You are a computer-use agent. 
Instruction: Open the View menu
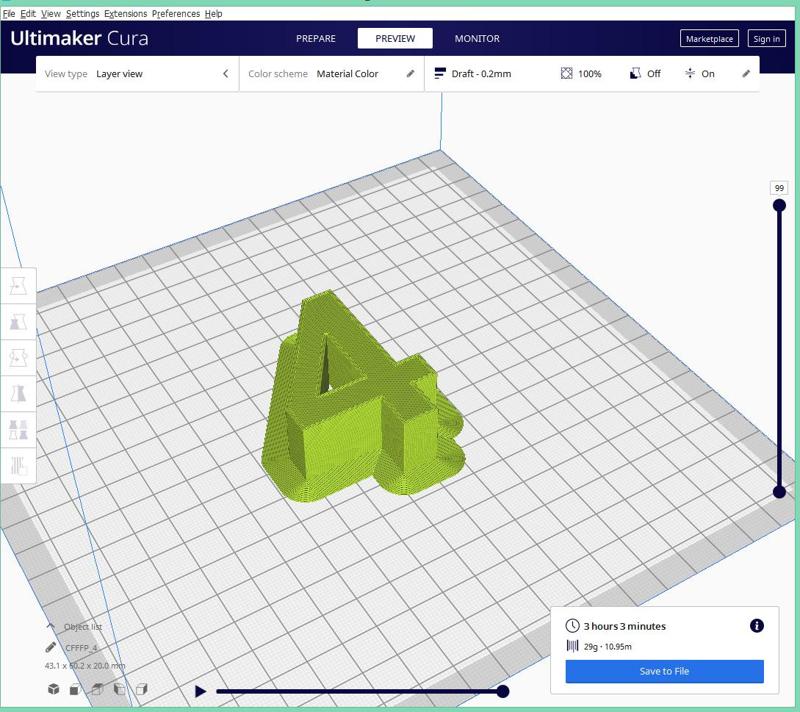pos(51,14)
